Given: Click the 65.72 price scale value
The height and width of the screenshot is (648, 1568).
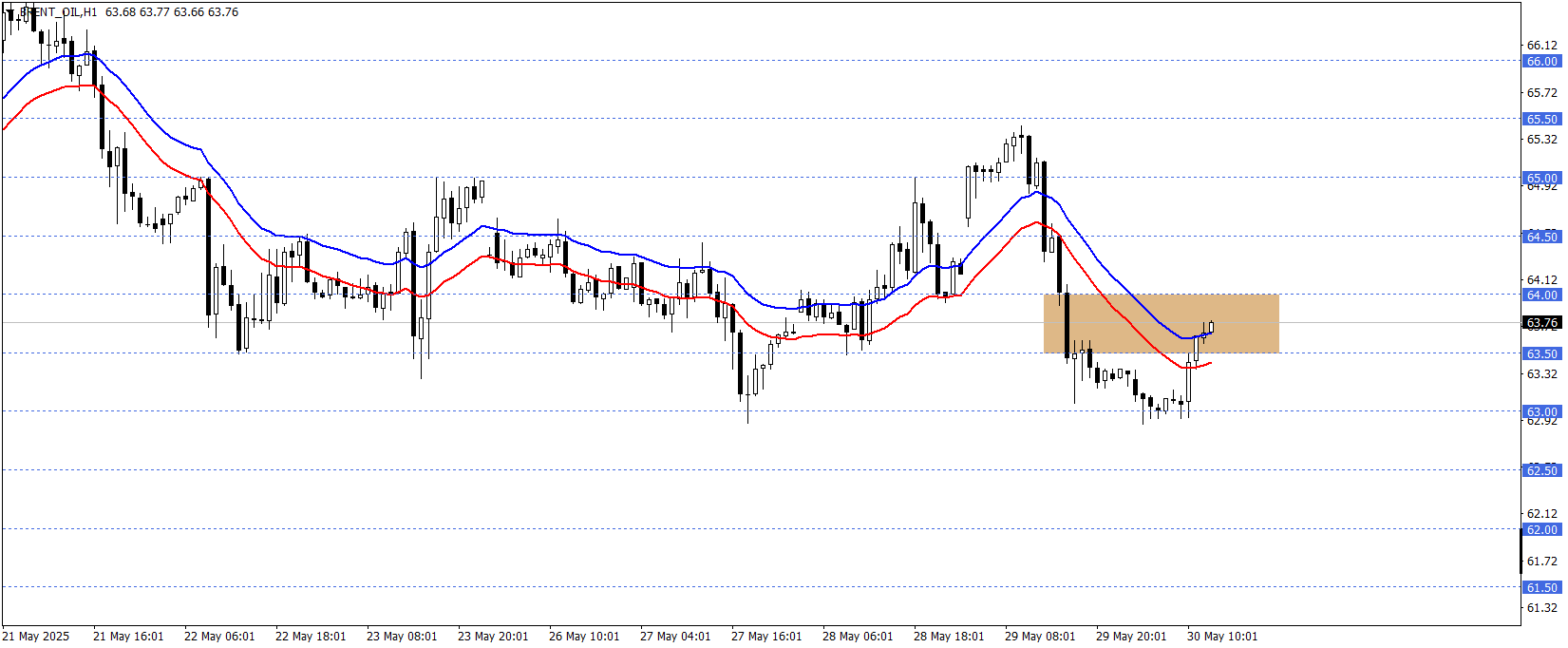Looking at the screenshot, I should click(1541, 92).
